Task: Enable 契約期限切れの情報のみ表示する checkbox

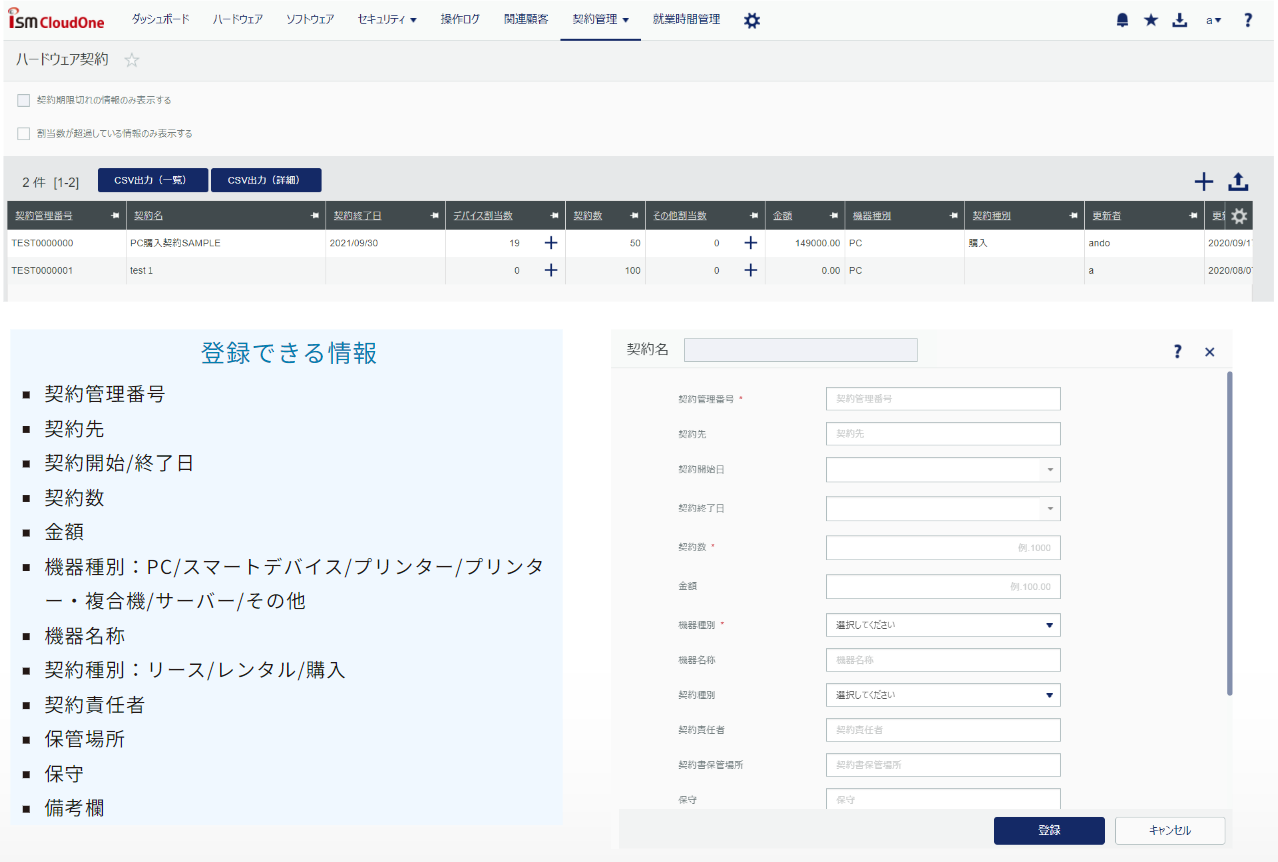Action: [24, 100]
